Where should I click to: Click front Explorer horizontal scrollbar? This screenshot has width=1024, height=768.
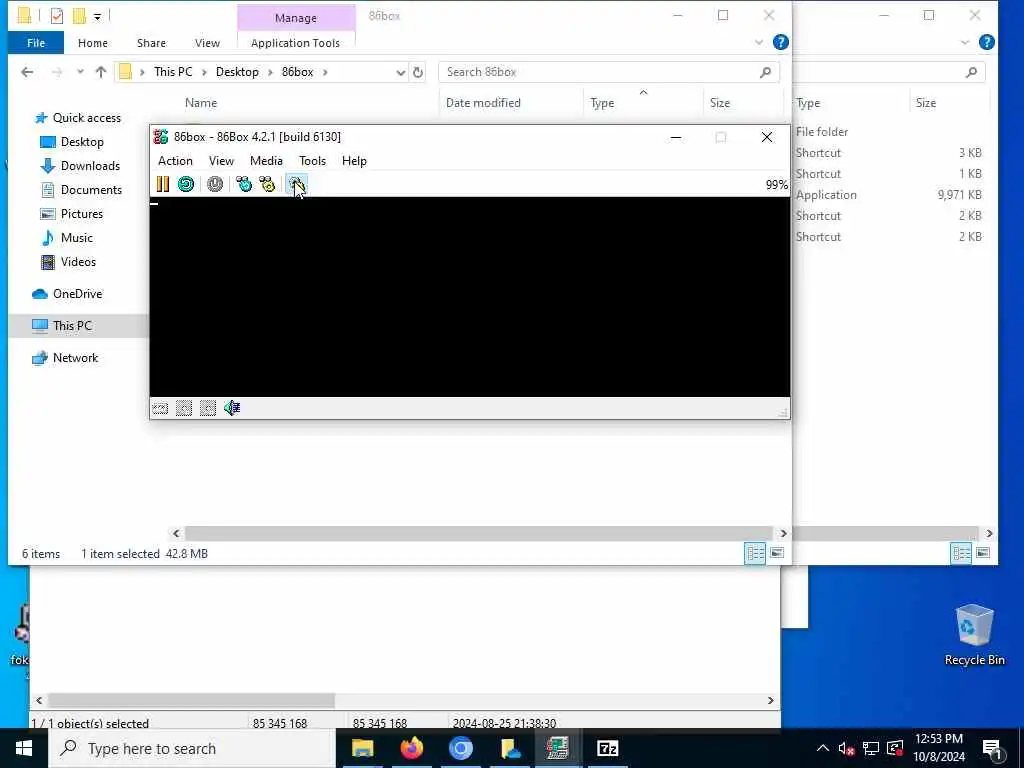[479, 534]
